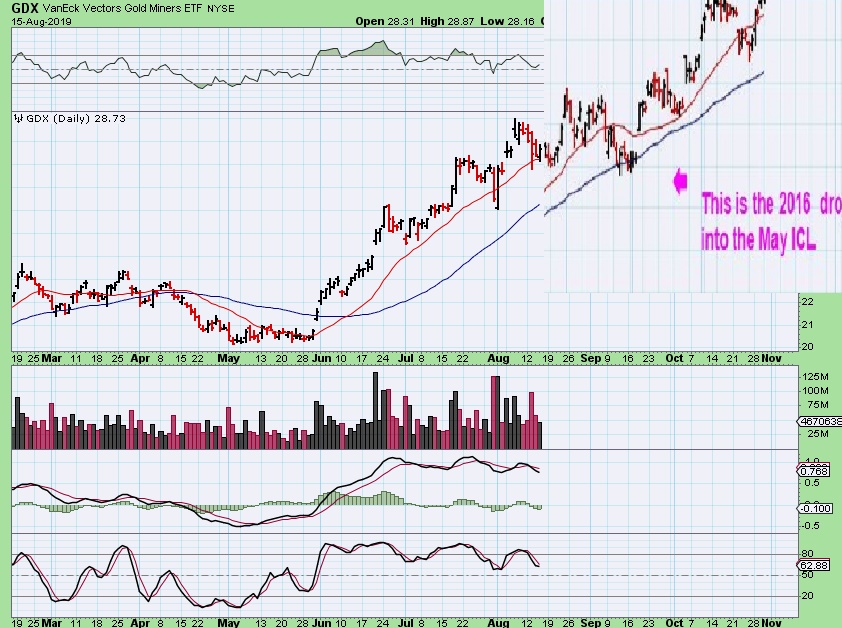Click Sep on the price chart date axis
This screenshot has height=628, width=842.
(591, 358)
